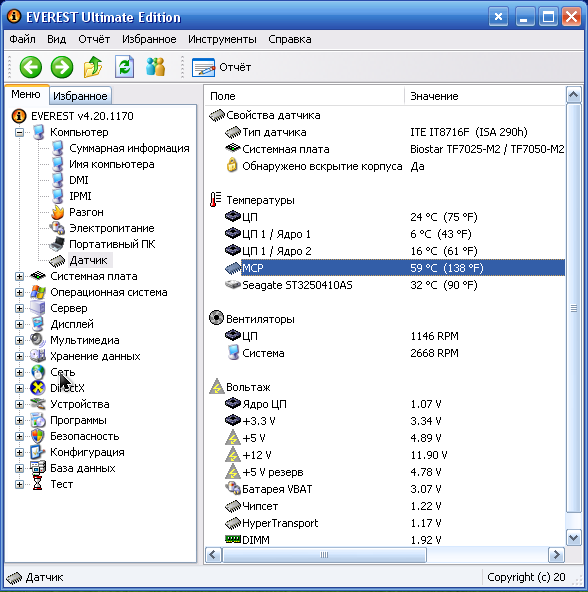Collapse the Компьютер tree node
This screenshot has height=592, width=588.
[x=19, y=132]
